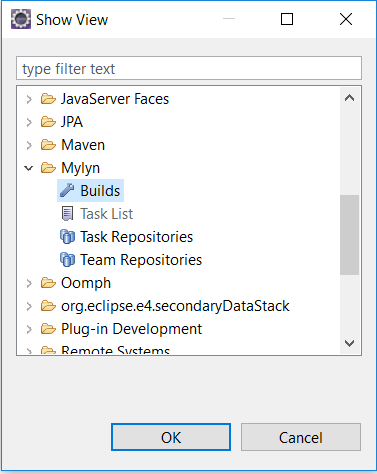Click the Eclipse icon in title bar
Viewport: 377px width, 474px height.
(x=21, y=19)
